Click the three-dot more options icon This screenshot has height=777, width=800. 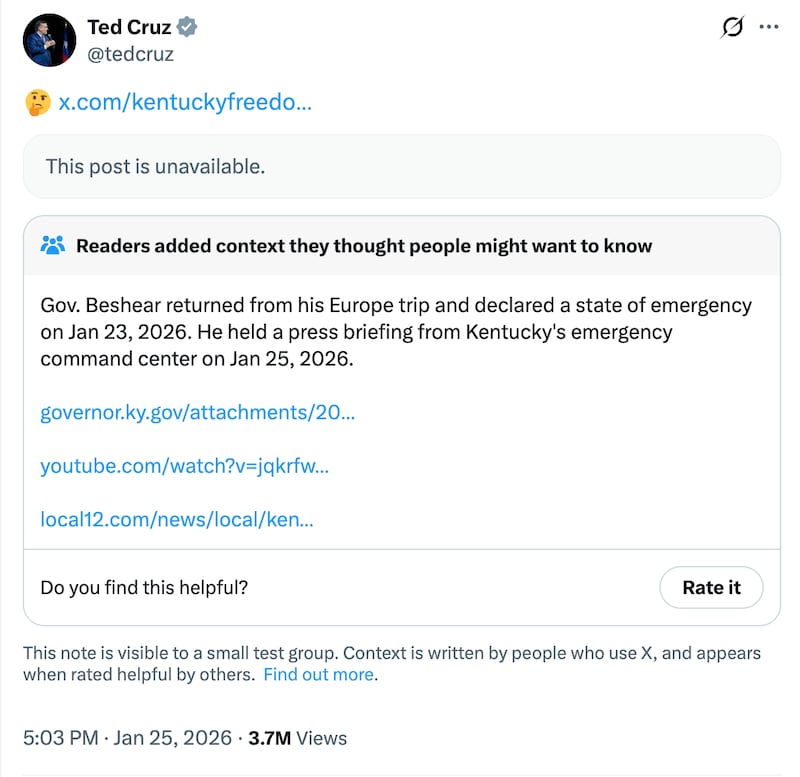[770, 28]
